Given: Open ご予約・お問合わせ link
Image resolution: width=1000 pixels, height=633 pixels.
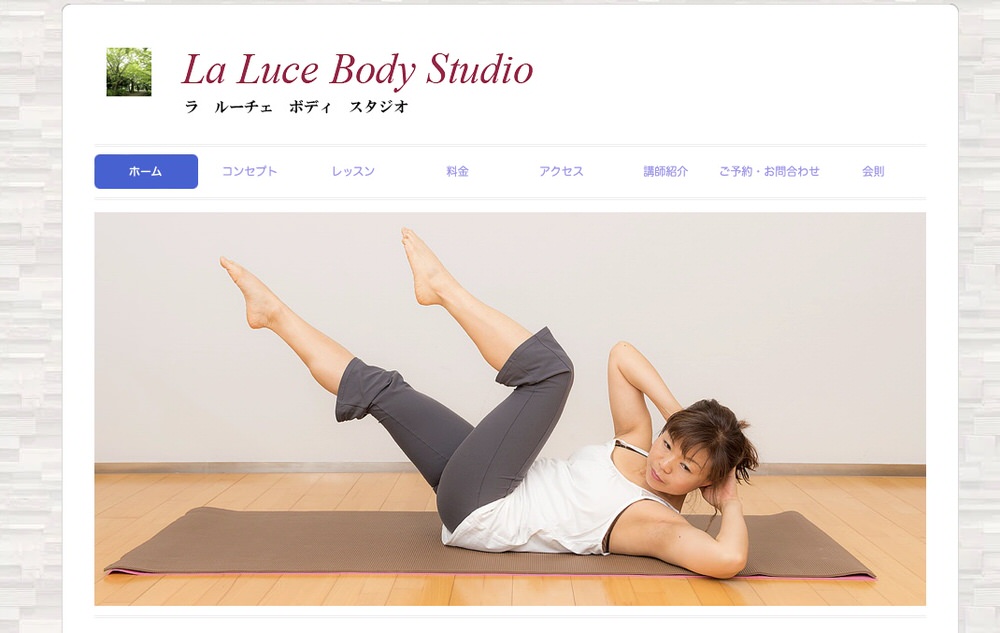Looking at the screenshot, I should [769, 171].
